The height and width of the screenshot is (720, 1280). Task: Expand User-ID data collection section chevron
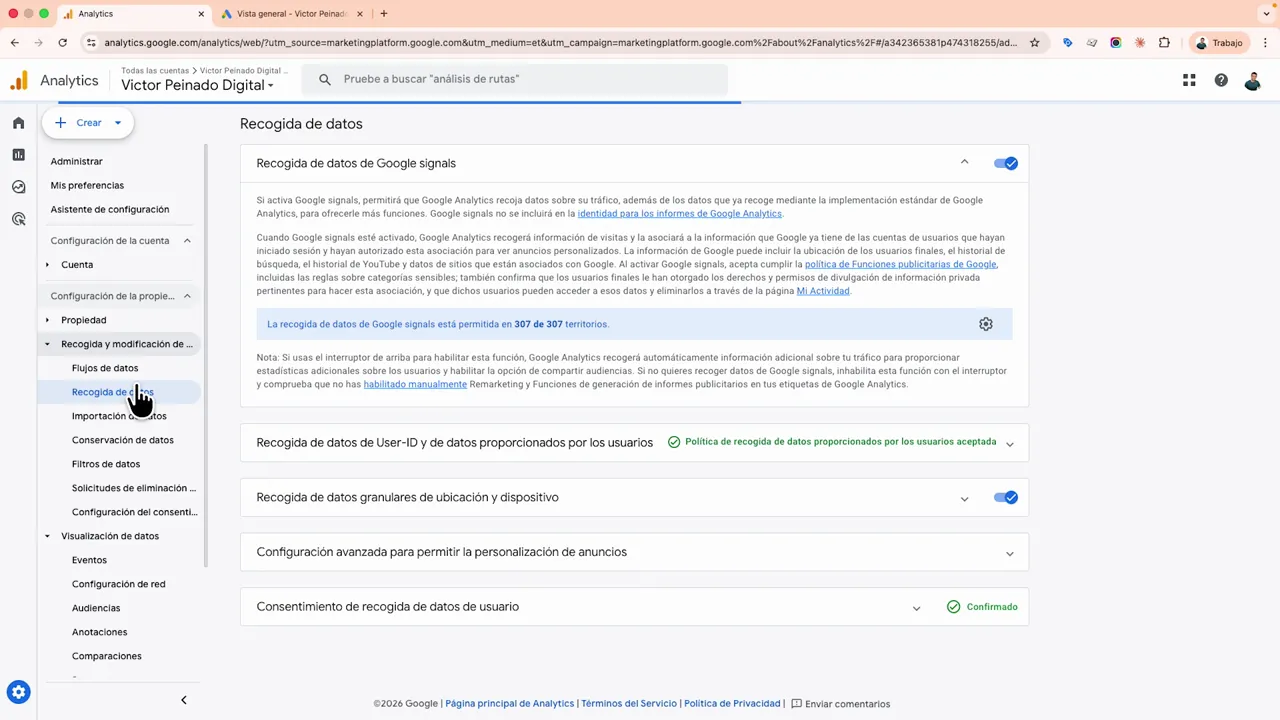coord(1010,444)
